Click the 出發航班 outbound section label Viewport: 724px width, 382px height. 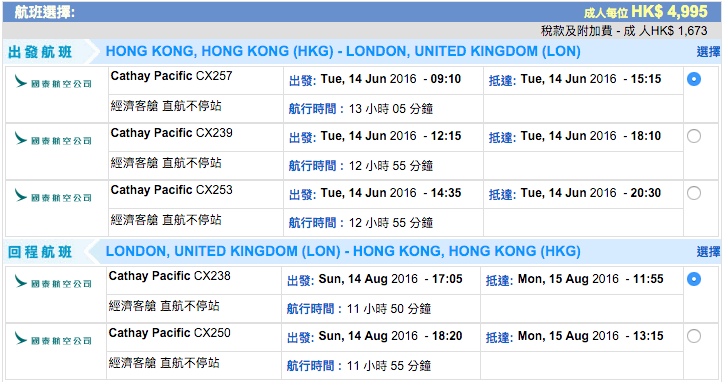click(40, 52)
